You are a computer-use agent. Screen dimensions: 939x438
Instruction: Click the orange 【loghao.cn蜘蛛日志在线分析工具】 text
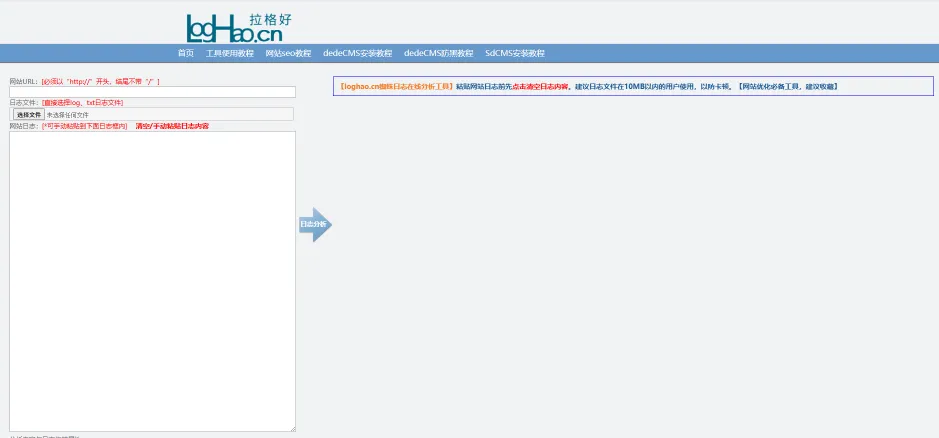point(396,86)
